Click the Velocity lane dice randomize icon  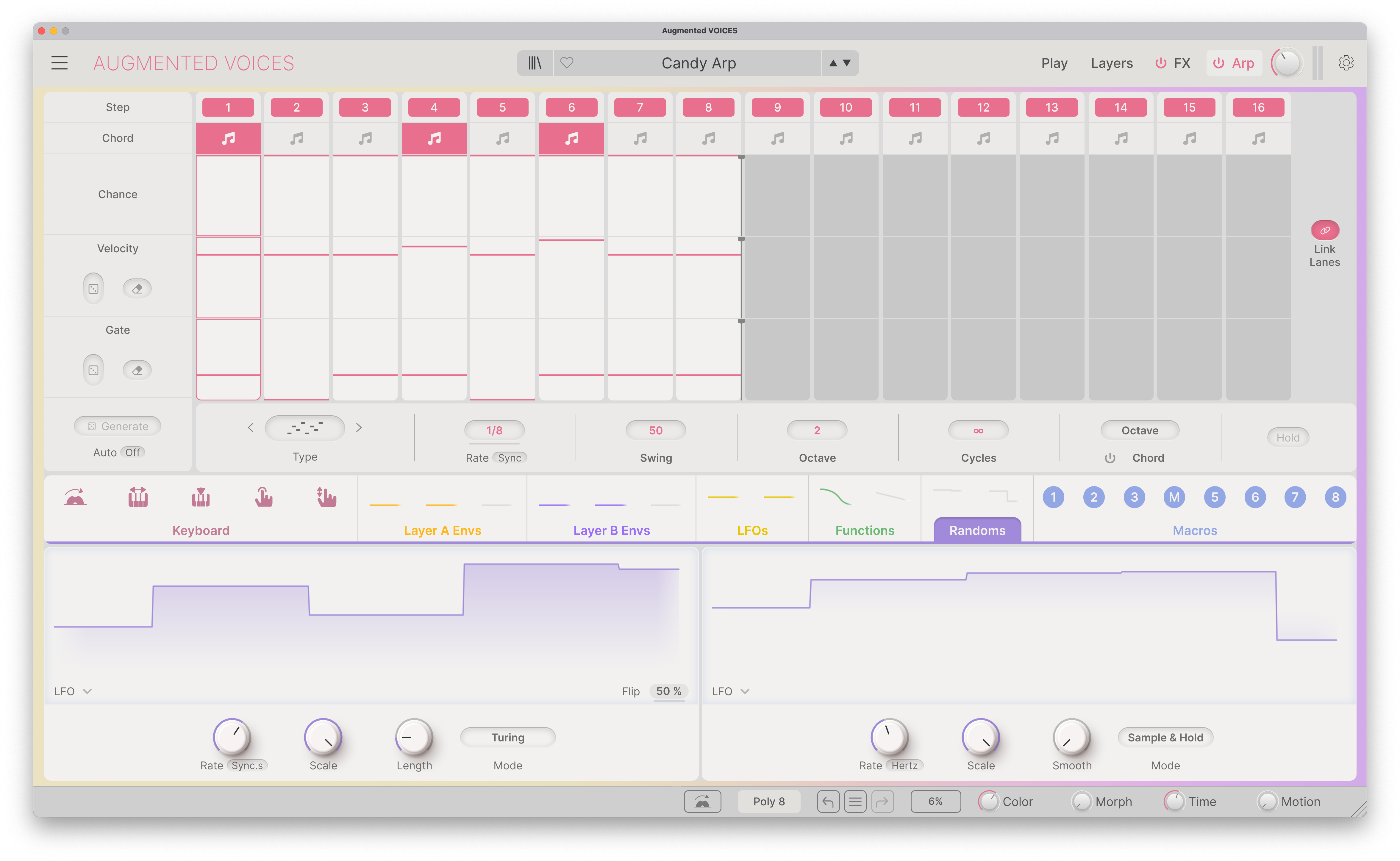93,289
